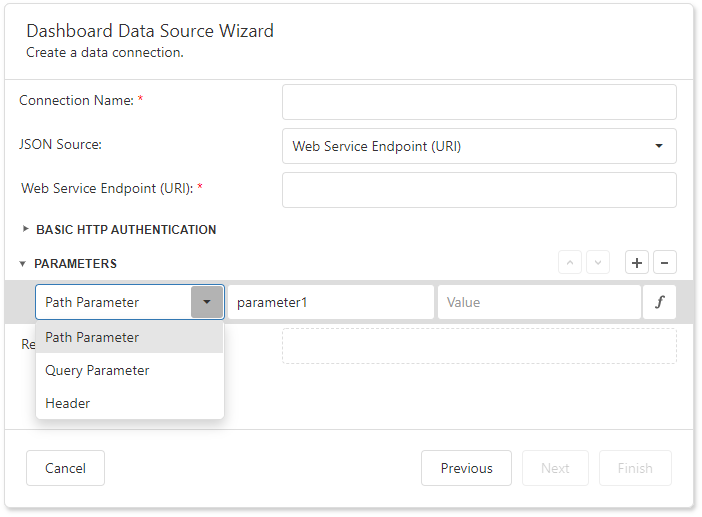
Task: Click the remove parameter minus icon
Action: pyautogui.click(x=665, y=263)
